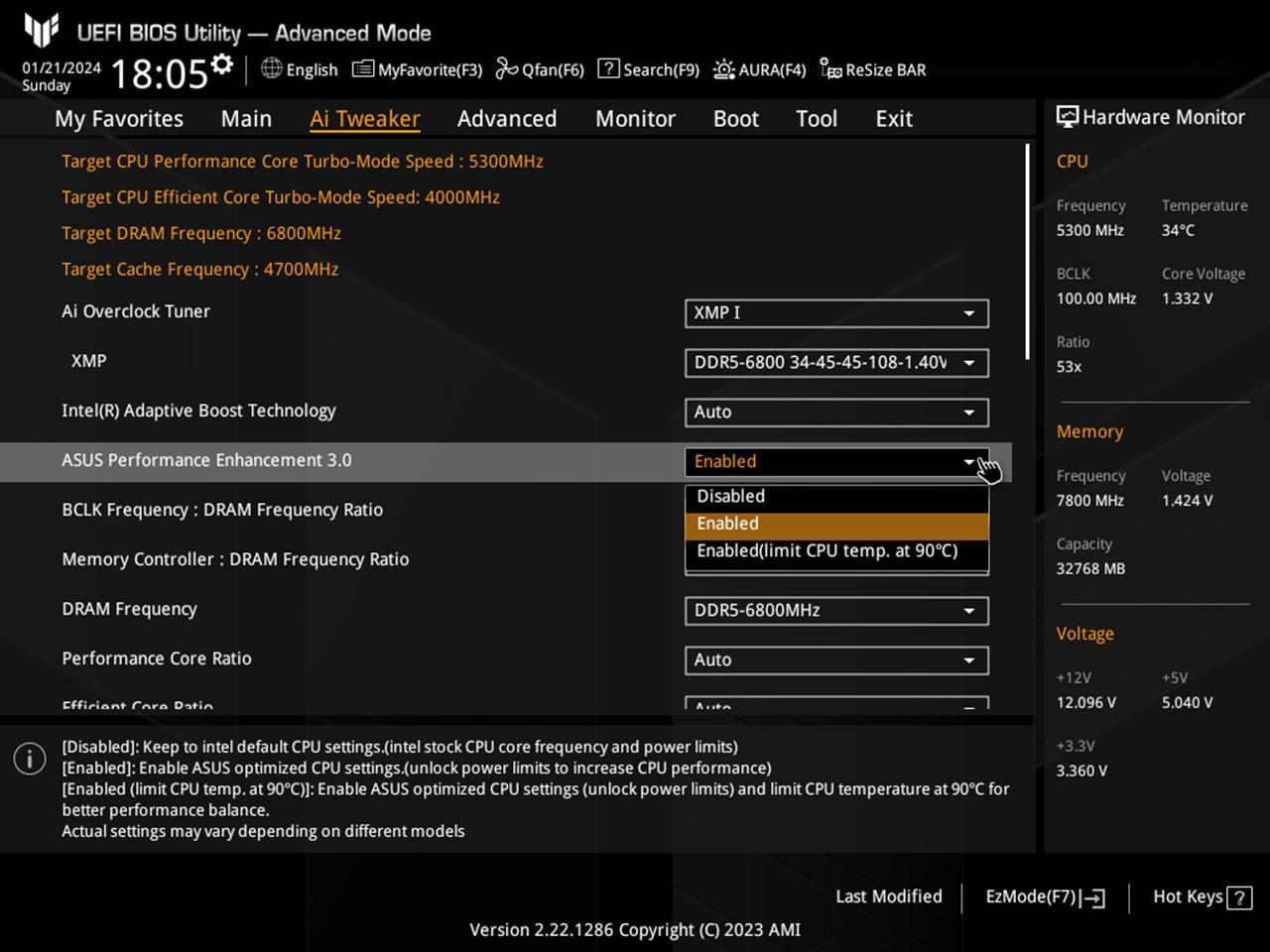Click Target CPU Performance Core Turbo-Mode Speed text
The height and width of the screenshot is (952, 1270).
click(x=303, y=161)
